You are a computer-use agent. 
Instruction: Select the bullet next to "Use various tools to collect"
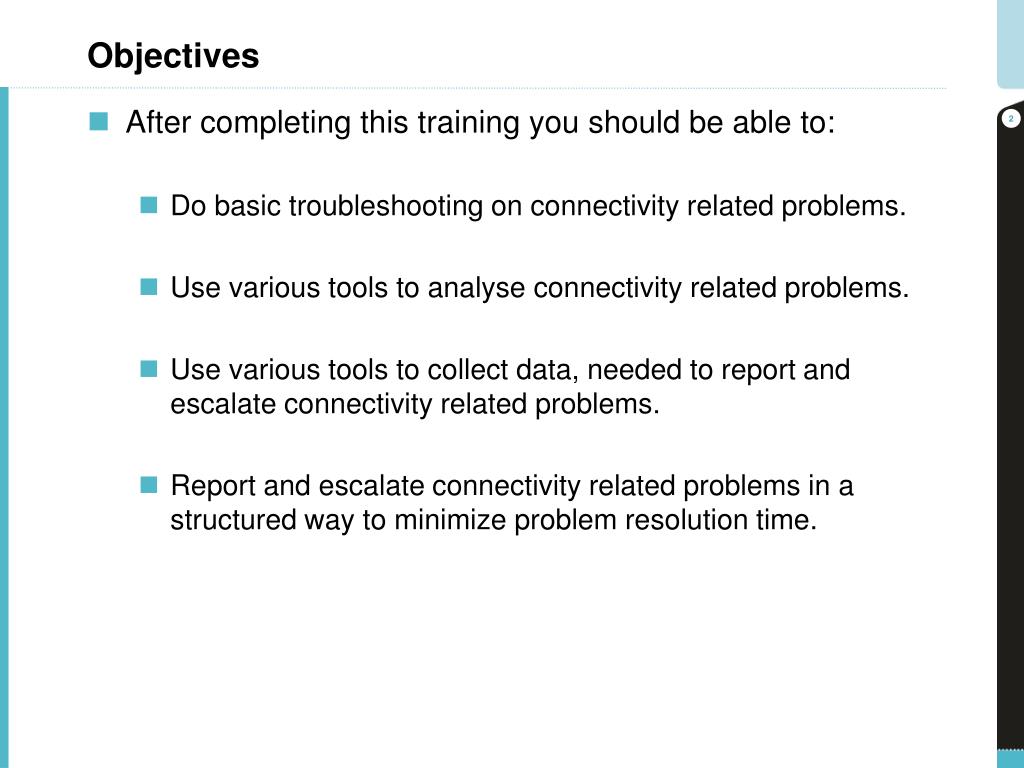click(x=149, y=369)
